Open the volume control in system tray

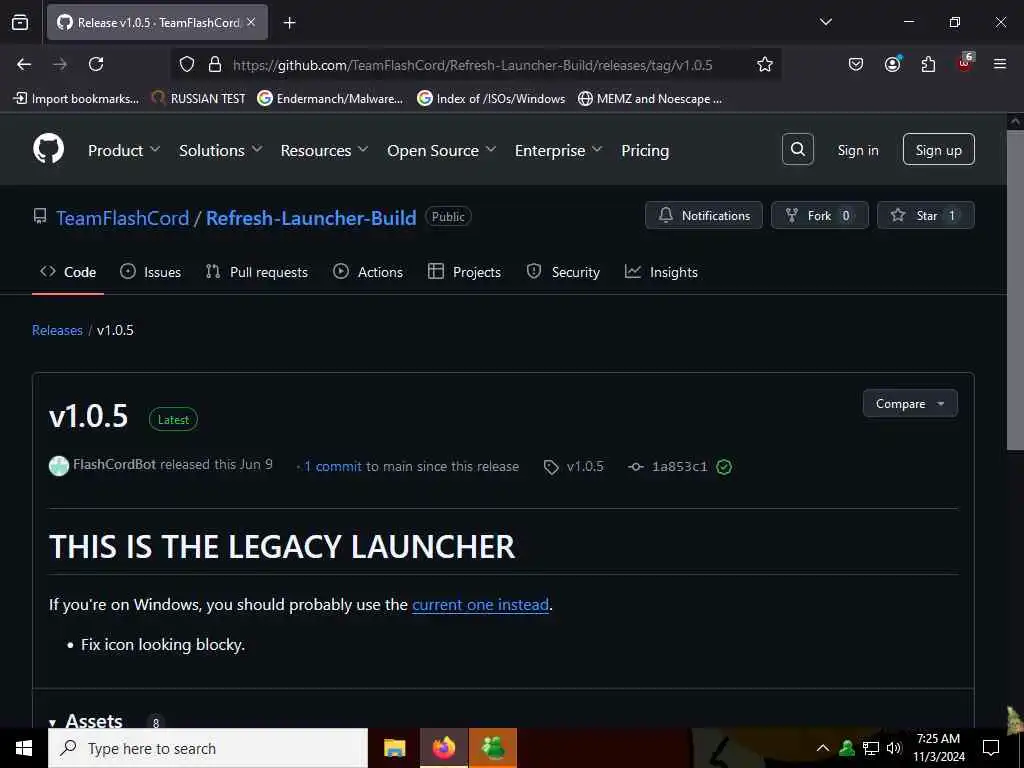[893, 748]
